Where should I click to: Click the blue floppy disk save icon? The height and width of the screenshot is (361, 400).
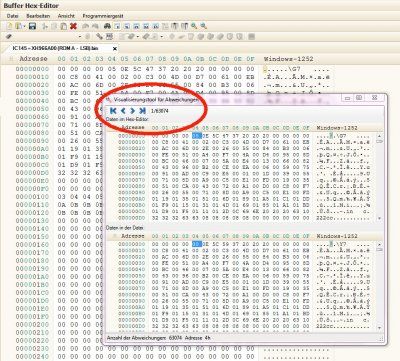(x=32, y=26)
